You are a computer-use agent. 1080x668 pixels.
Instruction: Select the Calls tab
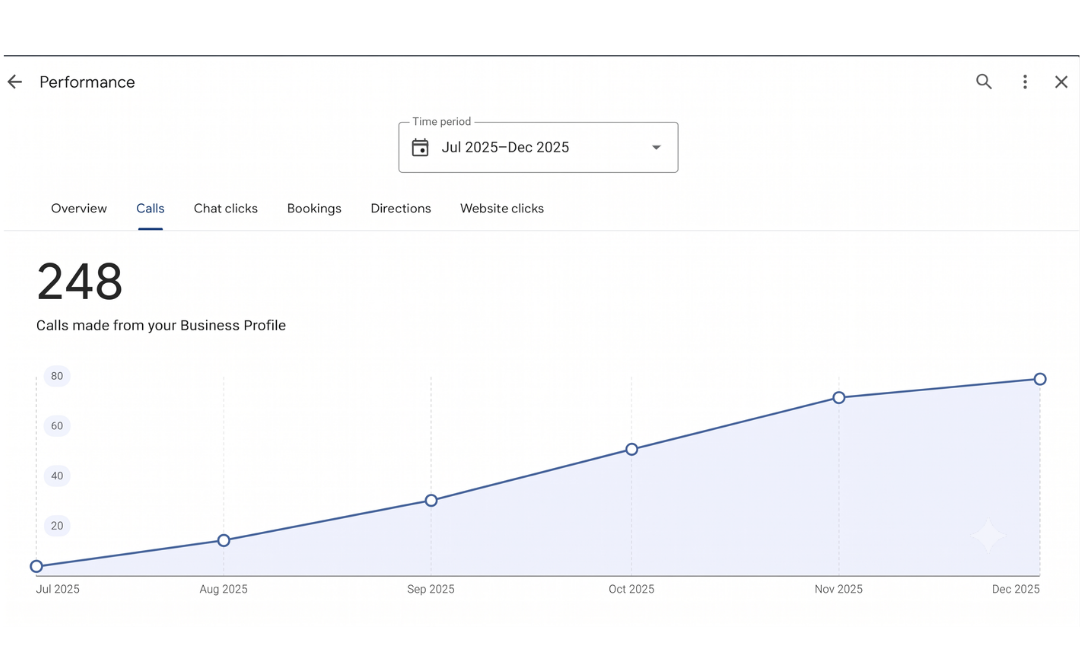(150, 209)
